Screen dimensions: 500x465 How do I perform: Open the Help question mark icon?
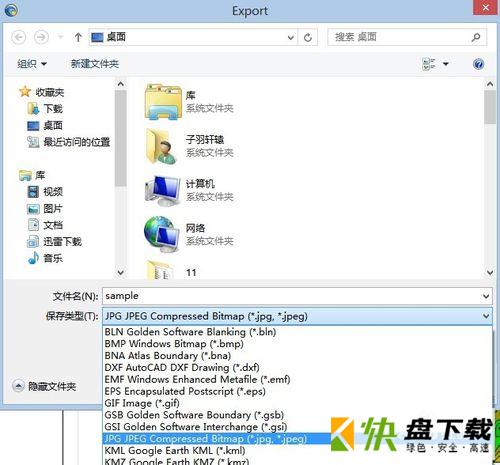[478, 64]
